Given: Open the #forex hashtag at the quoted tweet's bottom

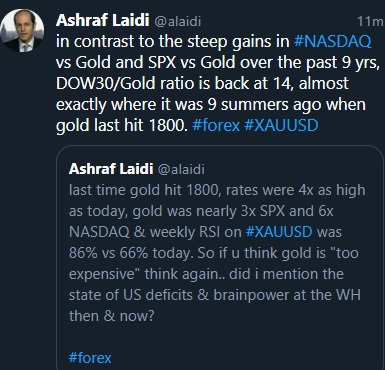Looking at the screenshot, I should click(90, 358).
